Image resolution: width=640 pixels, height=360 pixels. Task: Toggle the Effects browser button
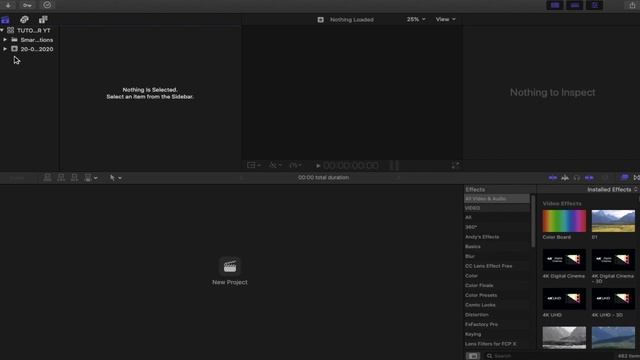(x=624, y=178)
